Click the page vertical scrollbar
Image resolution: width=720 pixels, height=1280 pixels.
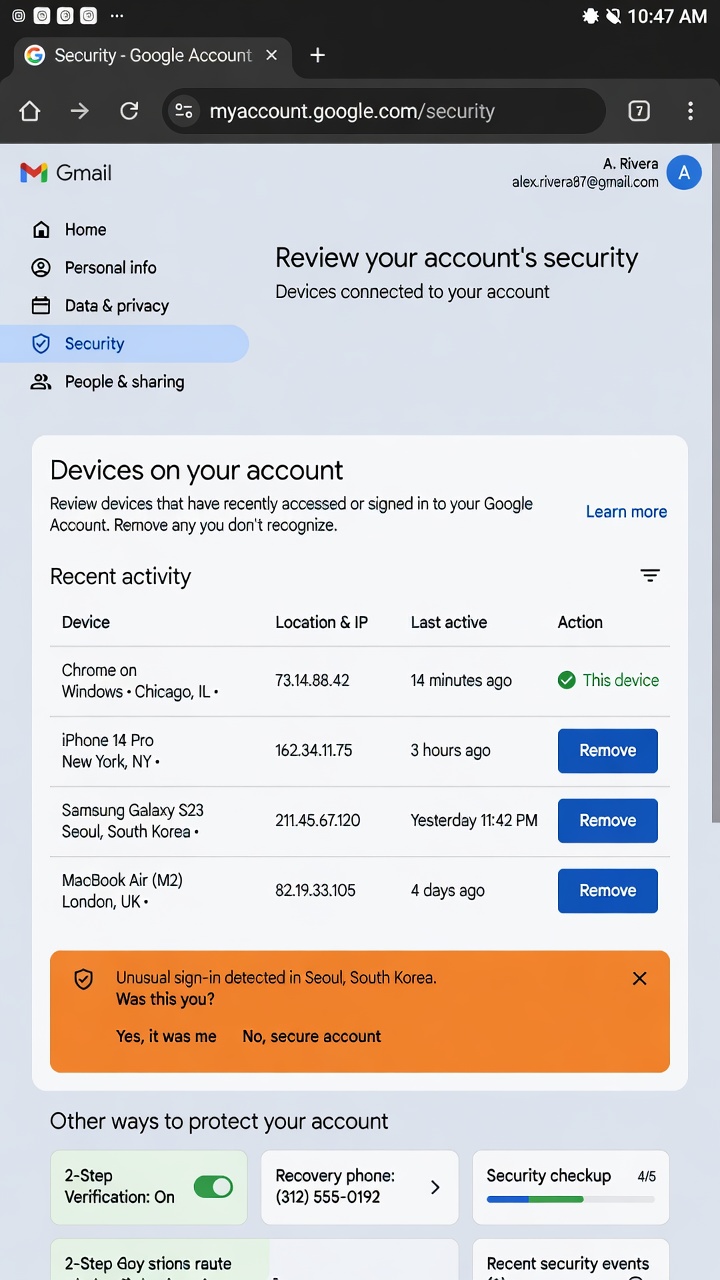[x=715, y=483]
